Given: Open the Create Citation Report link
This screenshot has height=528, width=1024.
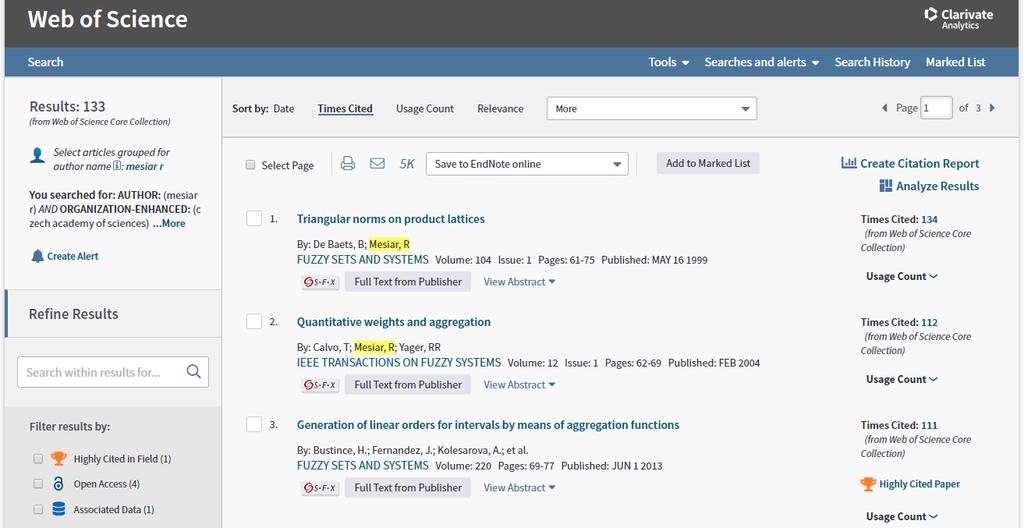Looking at the screenshot, I should click(x=920, y=163).
